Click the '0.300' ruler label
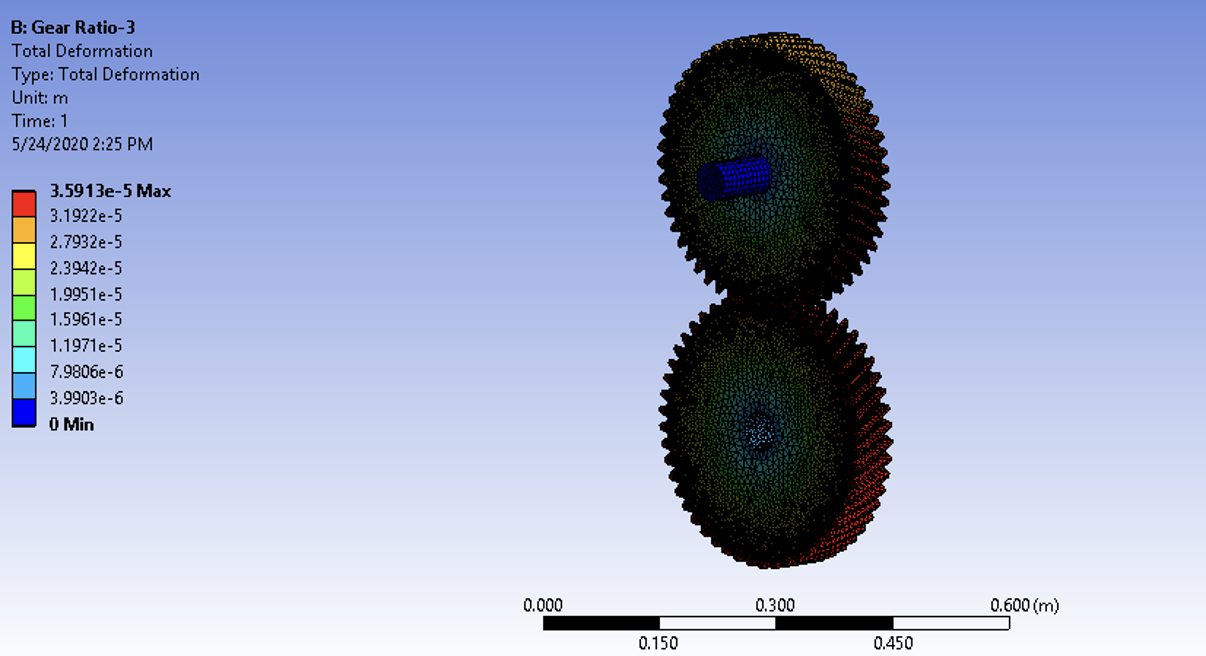 775,605
